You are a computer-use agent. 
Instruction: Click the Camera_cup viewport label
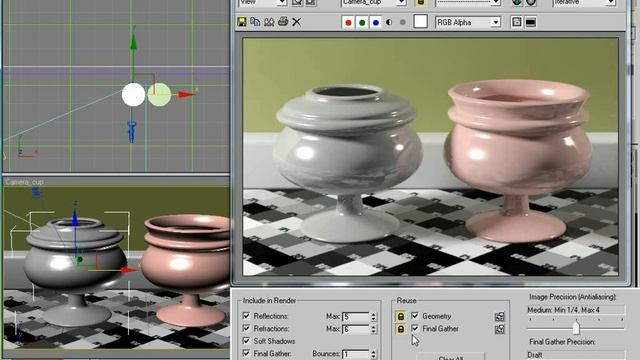pyautogui.click(x=24, y=182)
